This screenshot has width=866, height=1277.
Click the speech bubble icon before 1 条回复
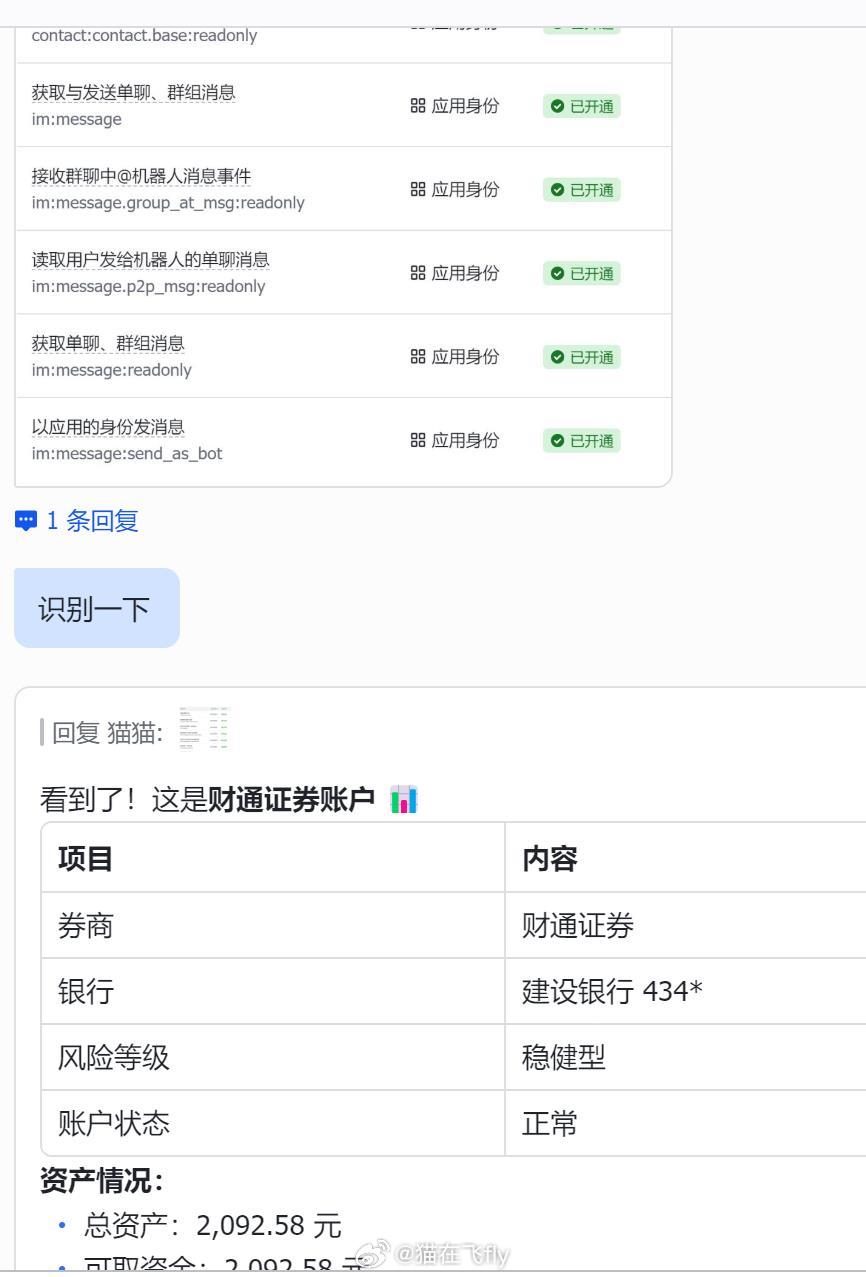pos(25,520)
